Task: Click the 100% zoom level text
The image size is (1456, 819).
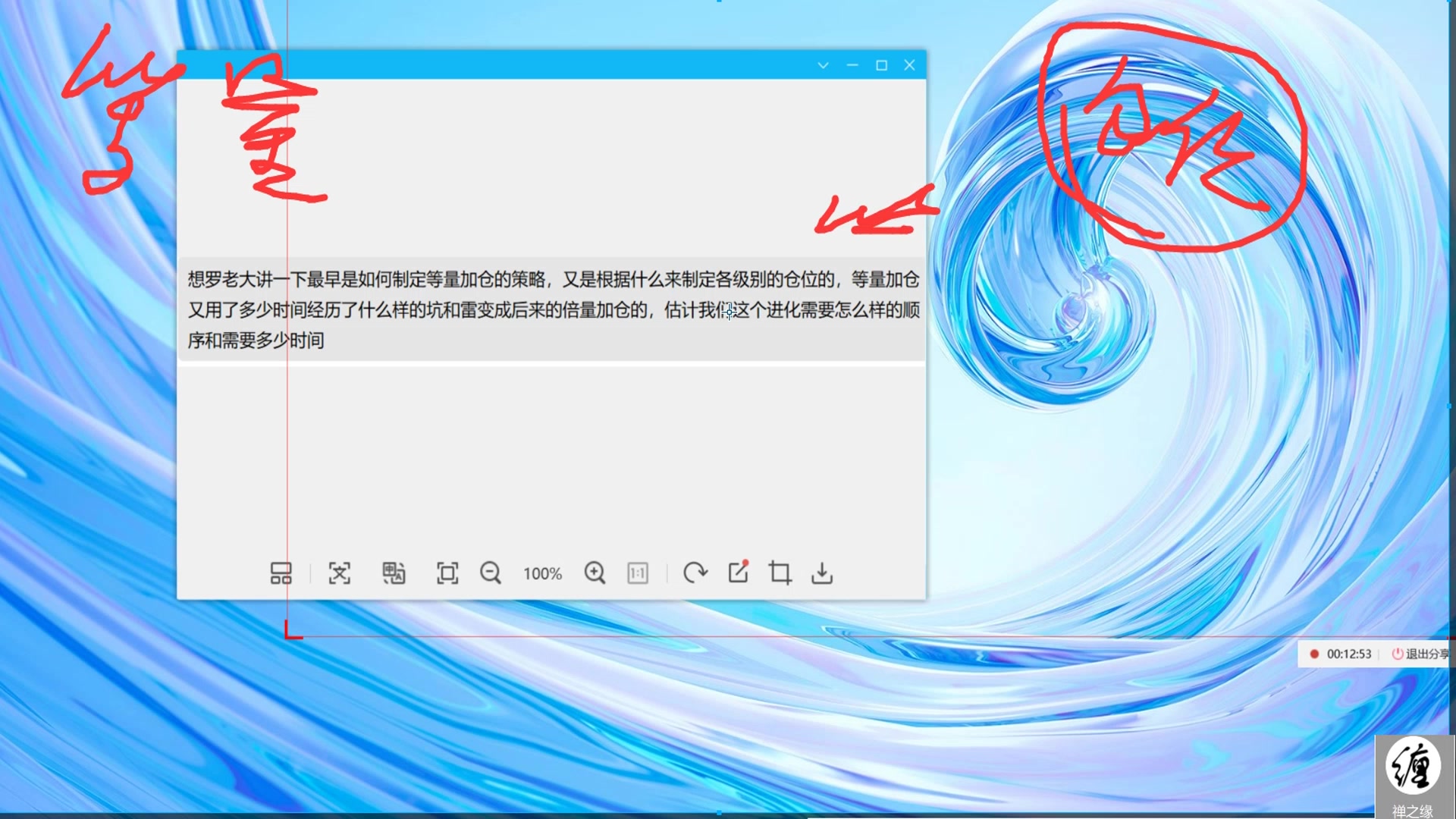Action: click(542, 574)
